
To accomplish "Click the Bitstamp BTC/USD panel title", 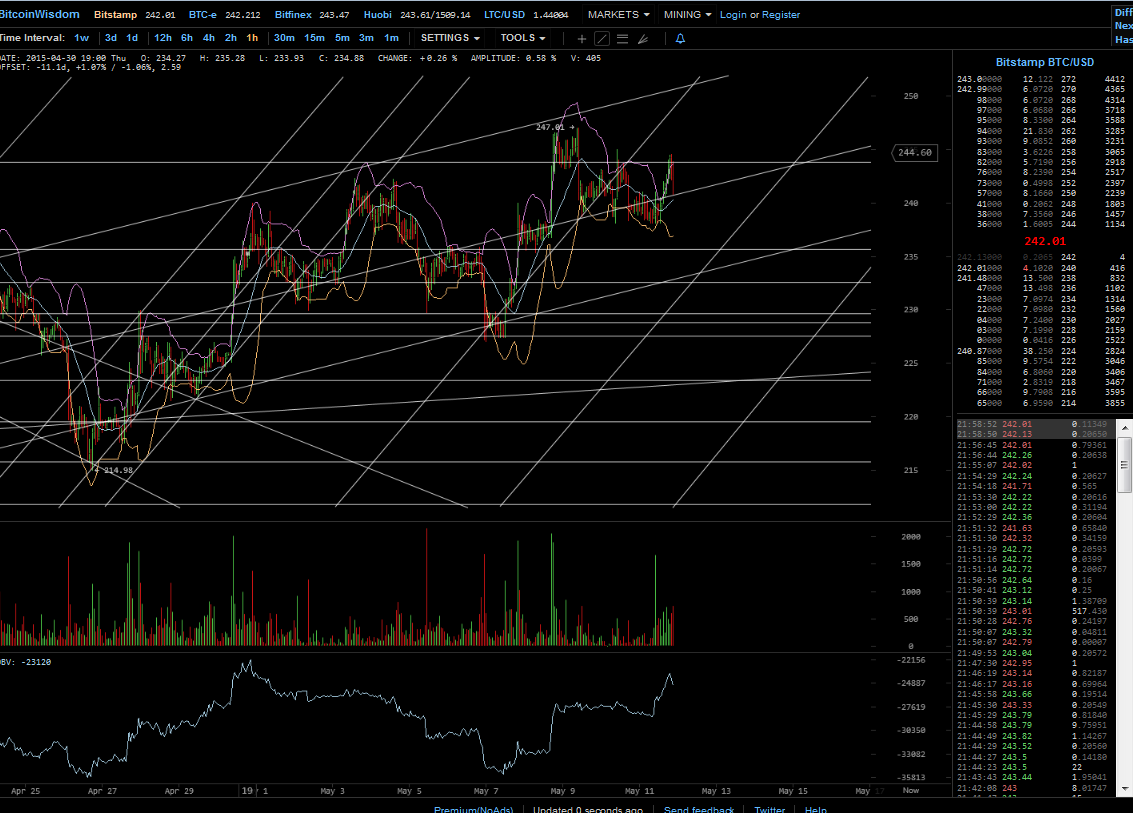I will (1045, 62).
